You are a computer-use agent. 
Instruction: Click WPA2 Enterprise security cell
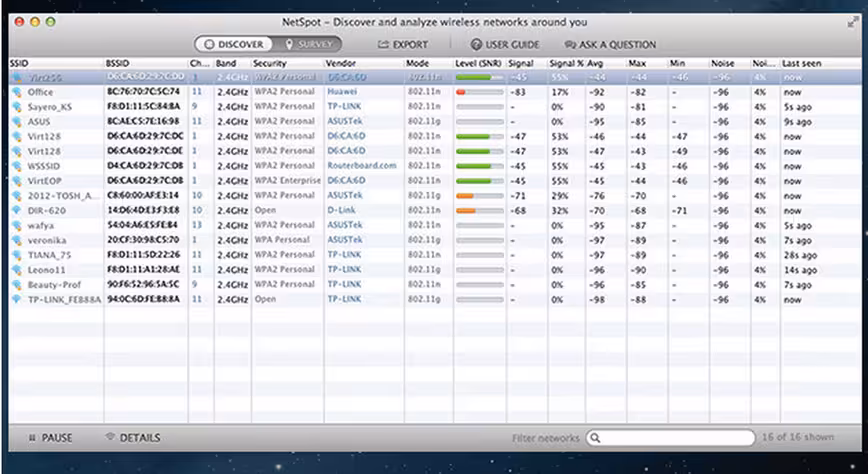pos(287,181)
